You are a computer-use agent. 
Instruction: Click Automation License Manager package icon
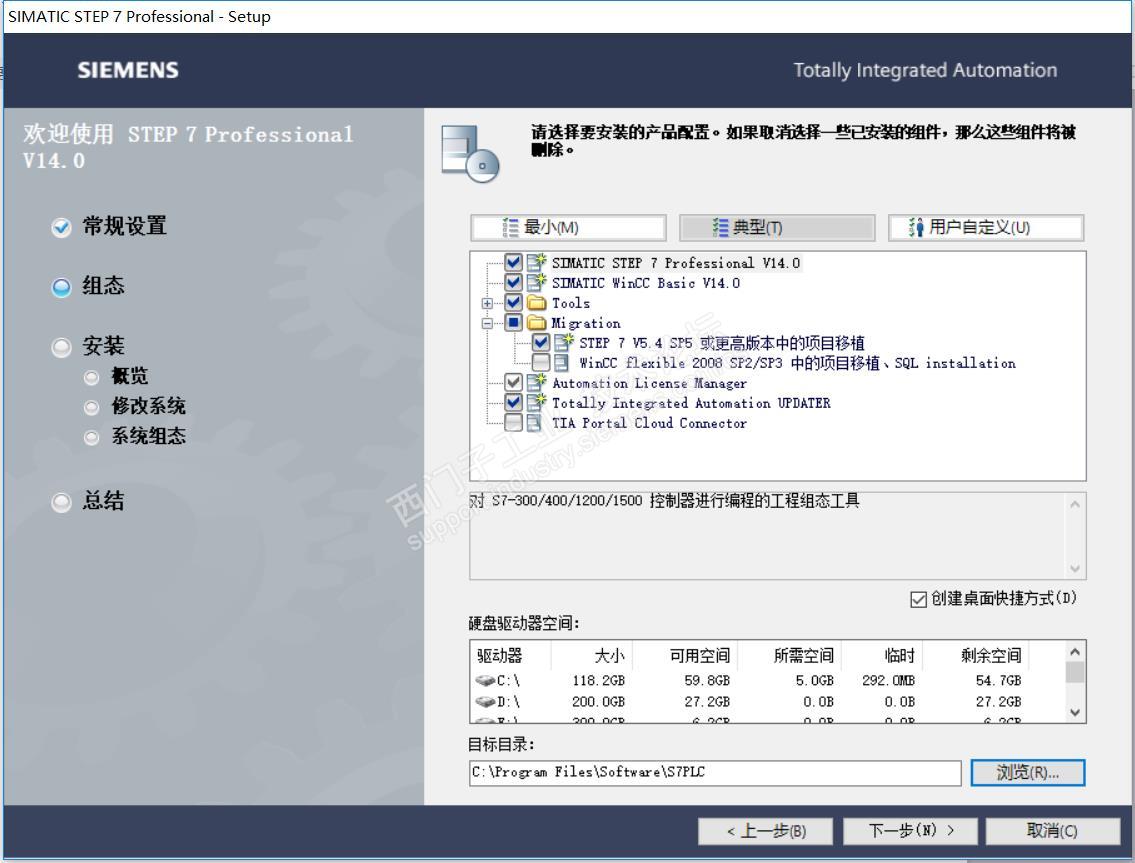536,382
